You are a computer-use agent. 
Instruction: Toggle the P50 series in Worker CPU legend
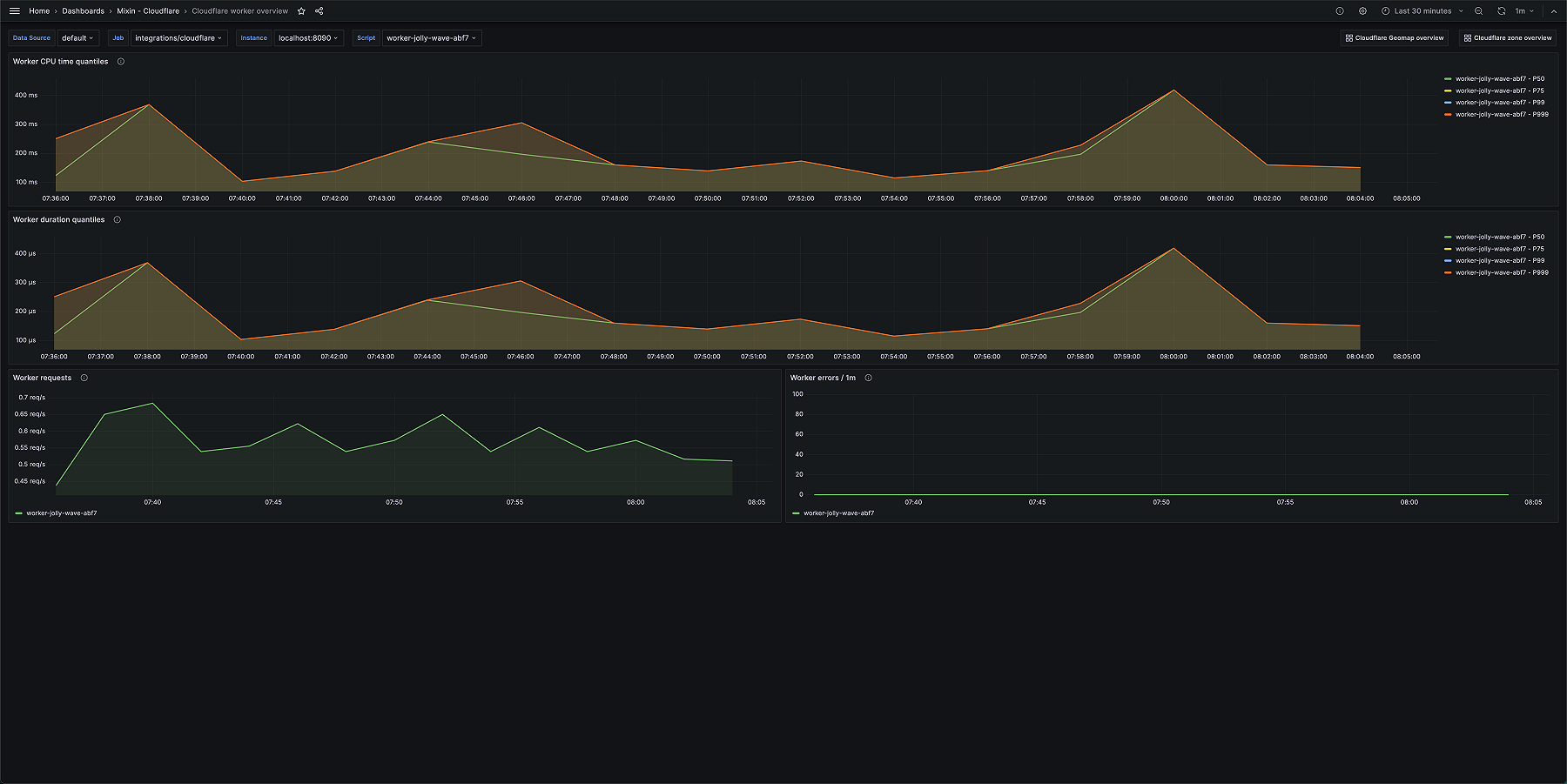(x=1497, y=77)
